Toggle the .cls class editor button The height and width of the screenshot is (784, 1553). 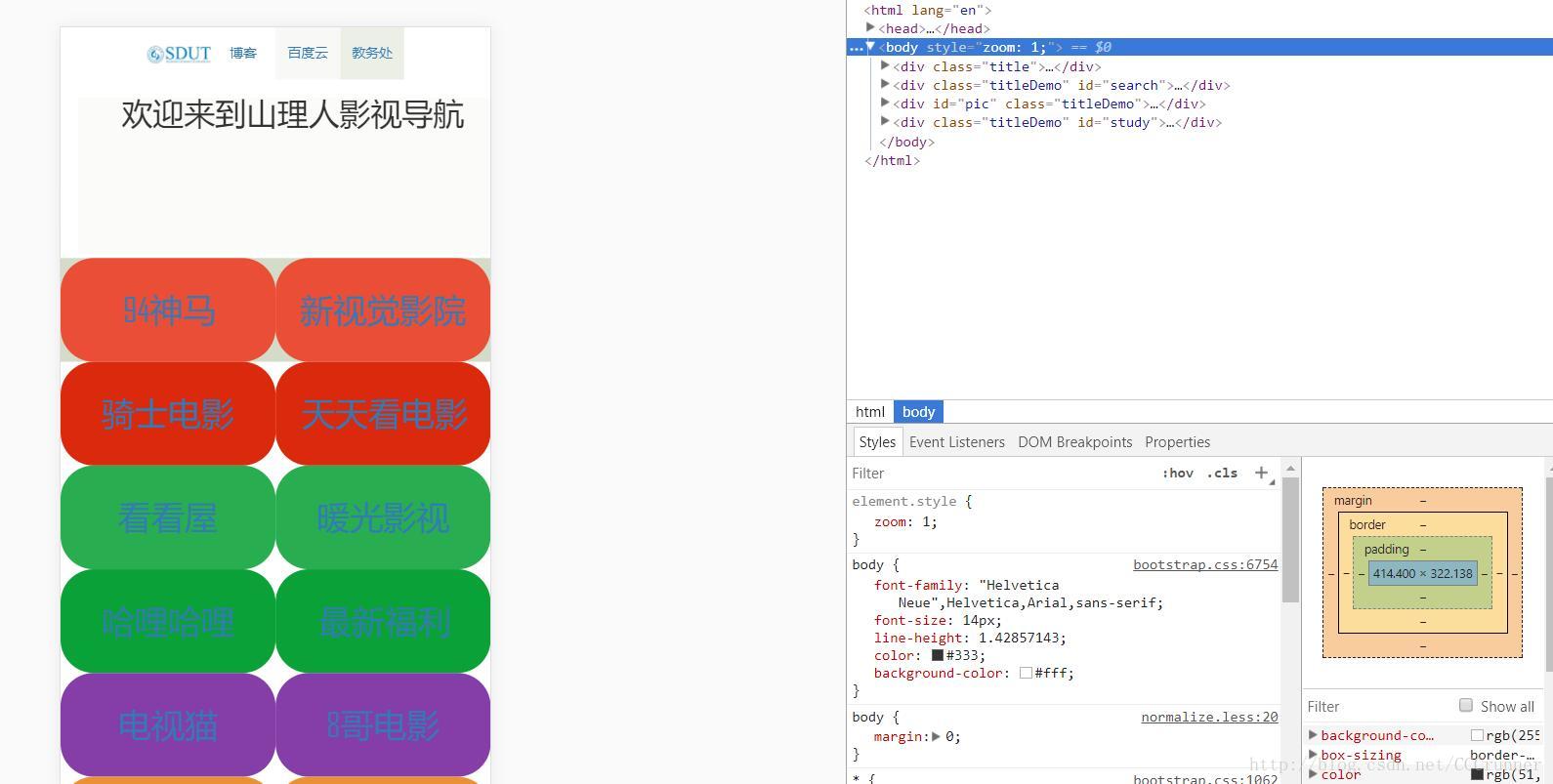1222,474
